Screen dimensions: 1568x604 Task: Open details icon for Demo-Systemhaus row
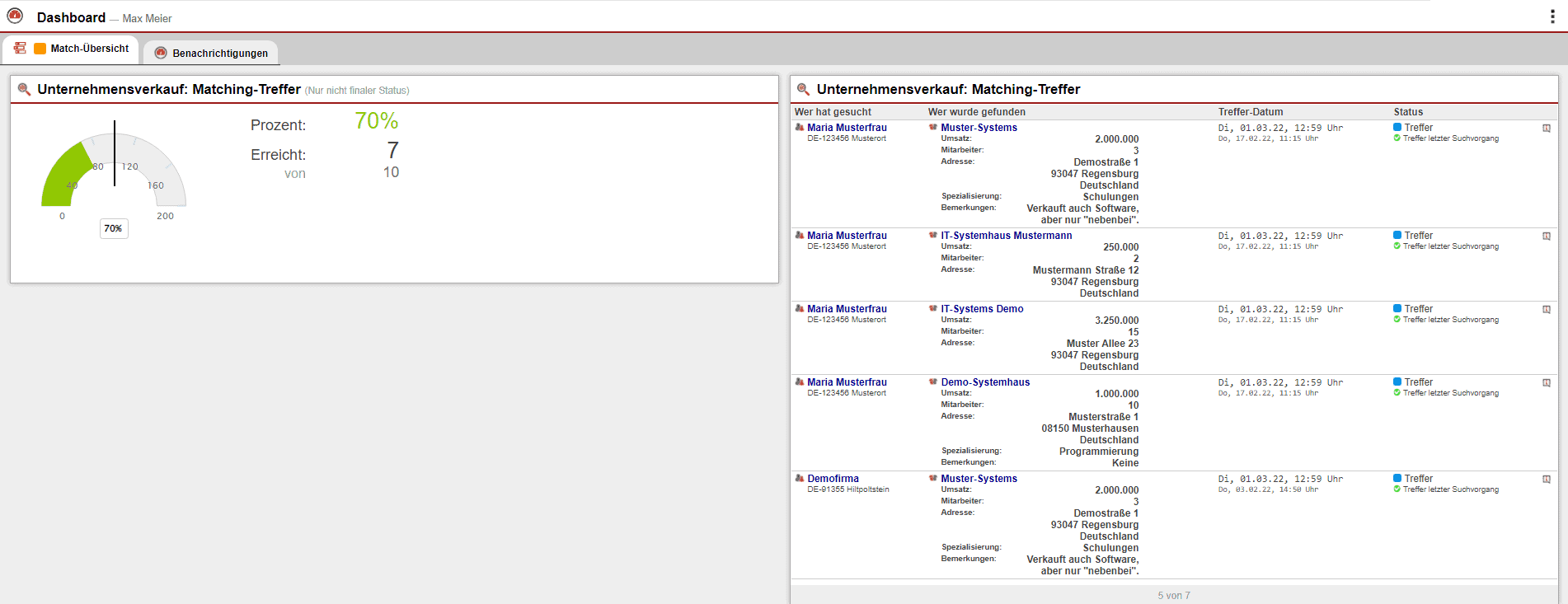pyautogui.click(x=1547, y=383)
